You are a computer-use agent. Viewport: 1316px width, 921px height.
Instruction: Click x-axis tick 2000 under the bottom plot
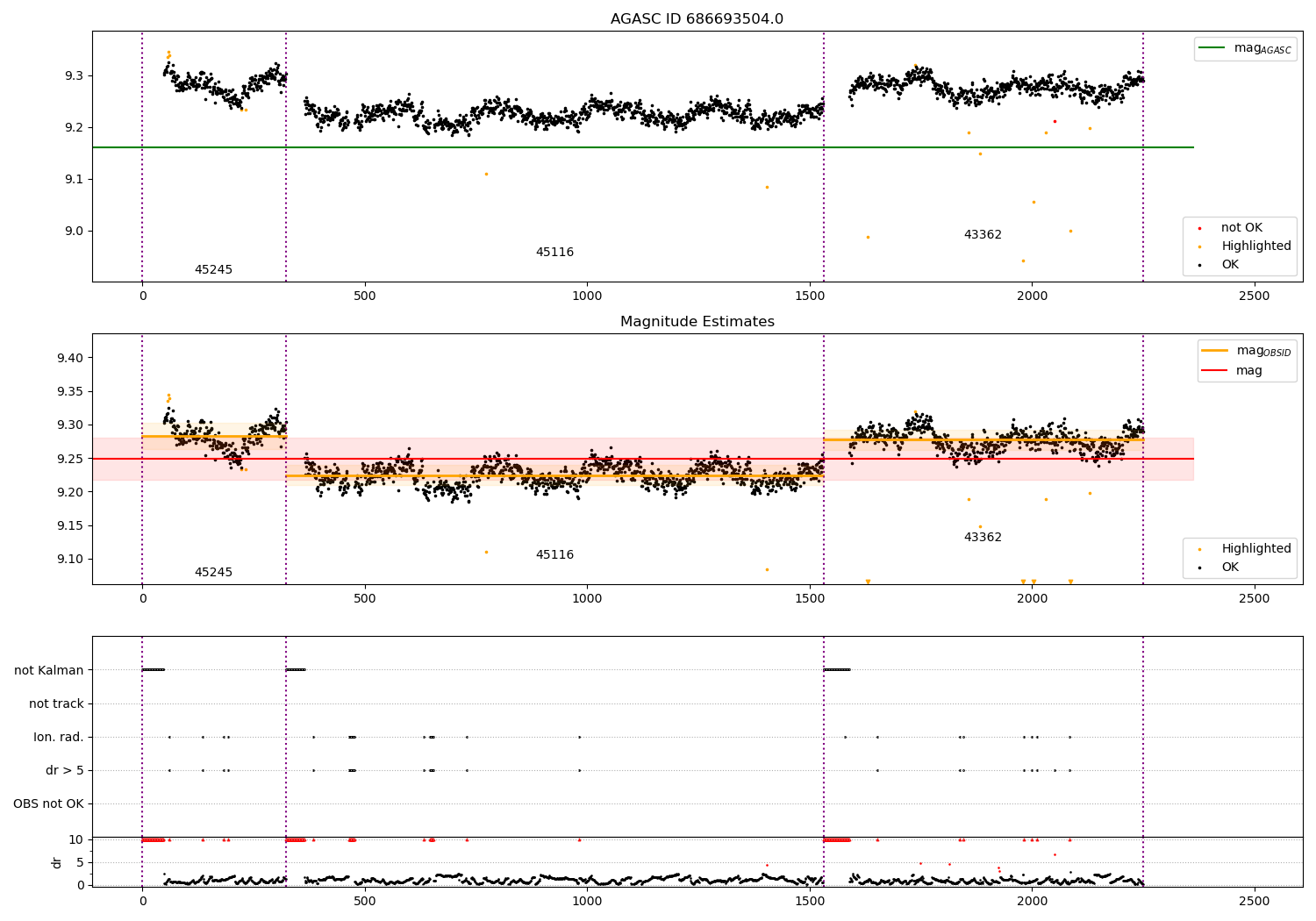pyautogui.click(x=1032, y=901)
